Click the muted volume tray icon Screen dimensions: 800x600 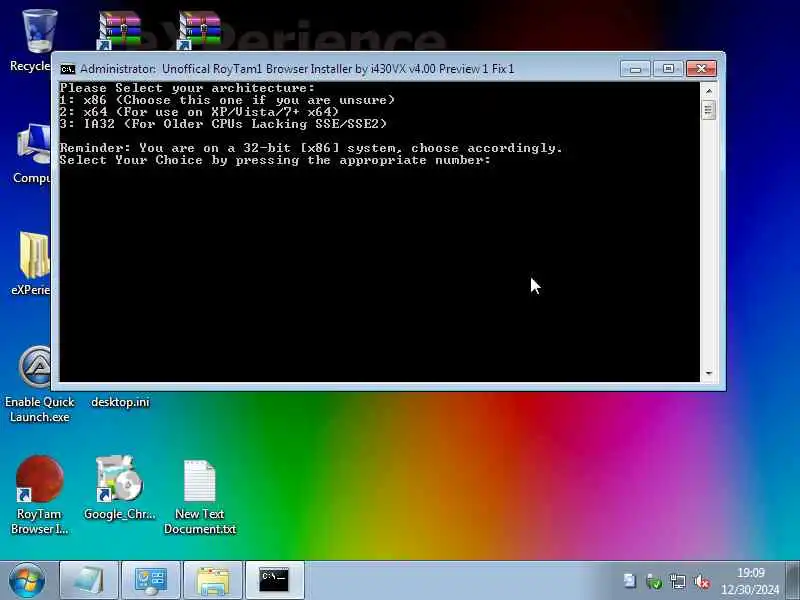coord(702,581)
